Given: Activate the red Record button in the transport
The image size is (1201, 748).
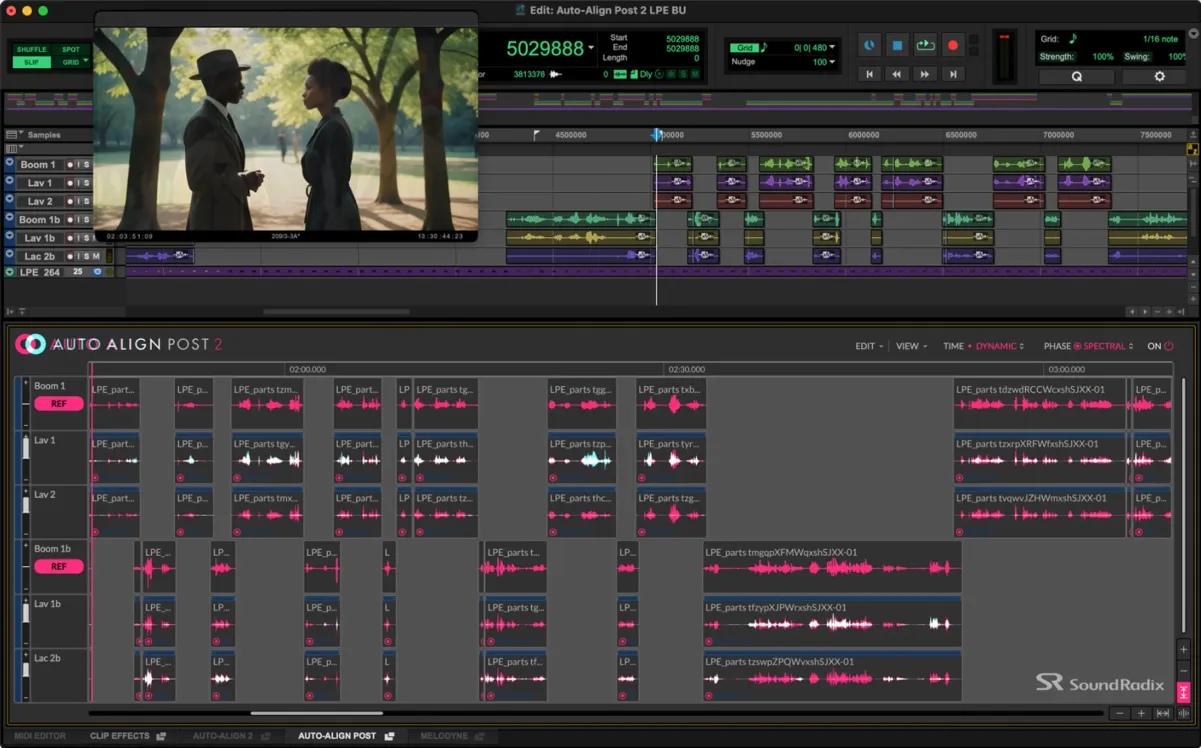Looking at the screenshot, I should (953, 45).
